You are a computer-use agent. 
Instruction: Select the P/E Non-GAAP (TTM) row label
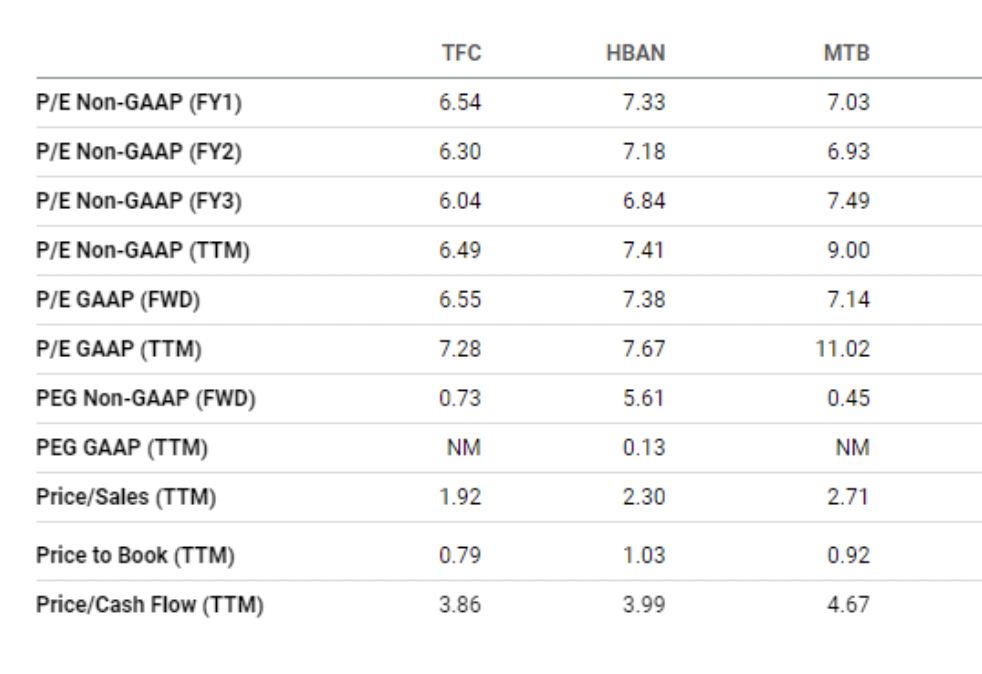143,251
